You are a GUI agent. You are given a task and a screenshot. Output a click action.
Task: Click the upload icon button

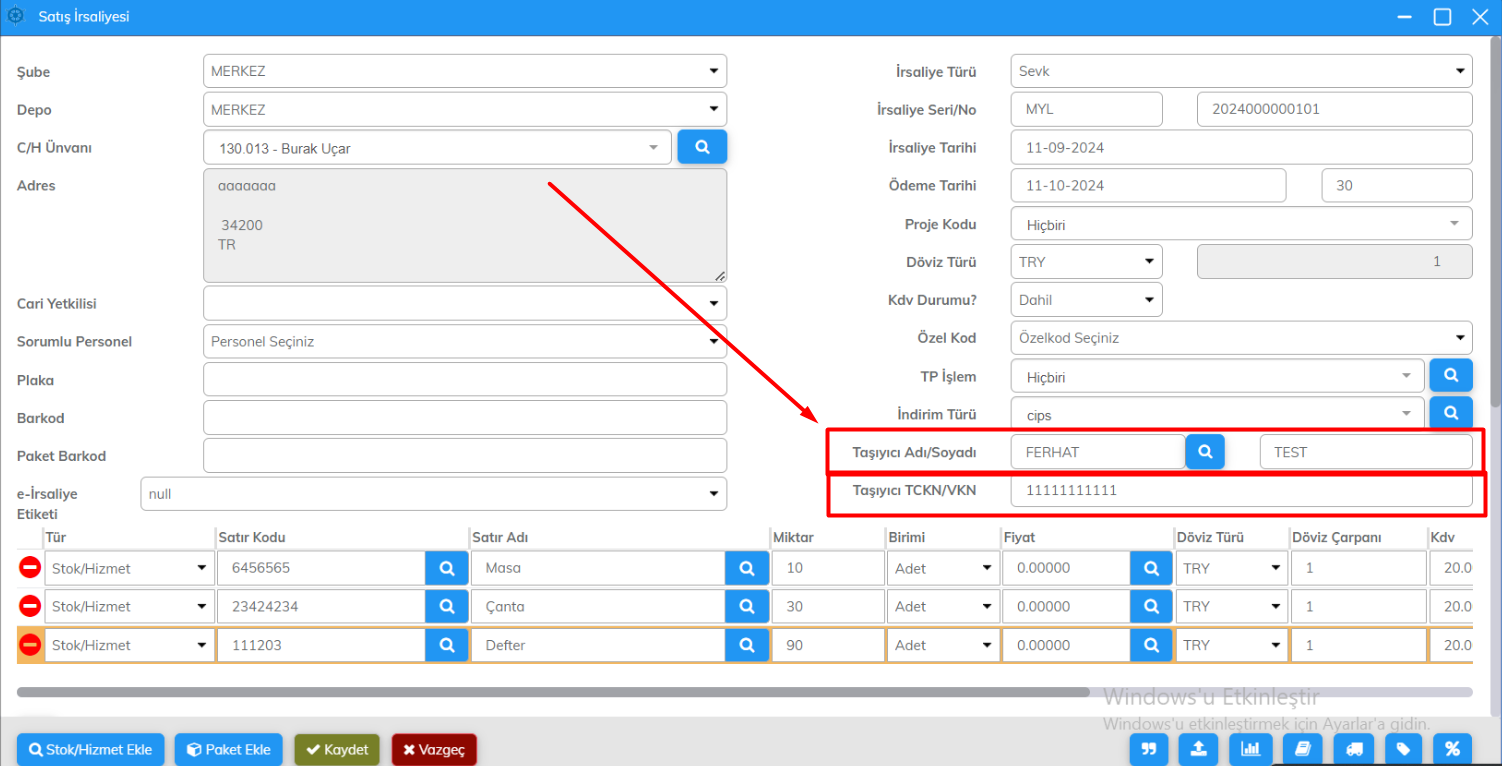click(1199, 749)
